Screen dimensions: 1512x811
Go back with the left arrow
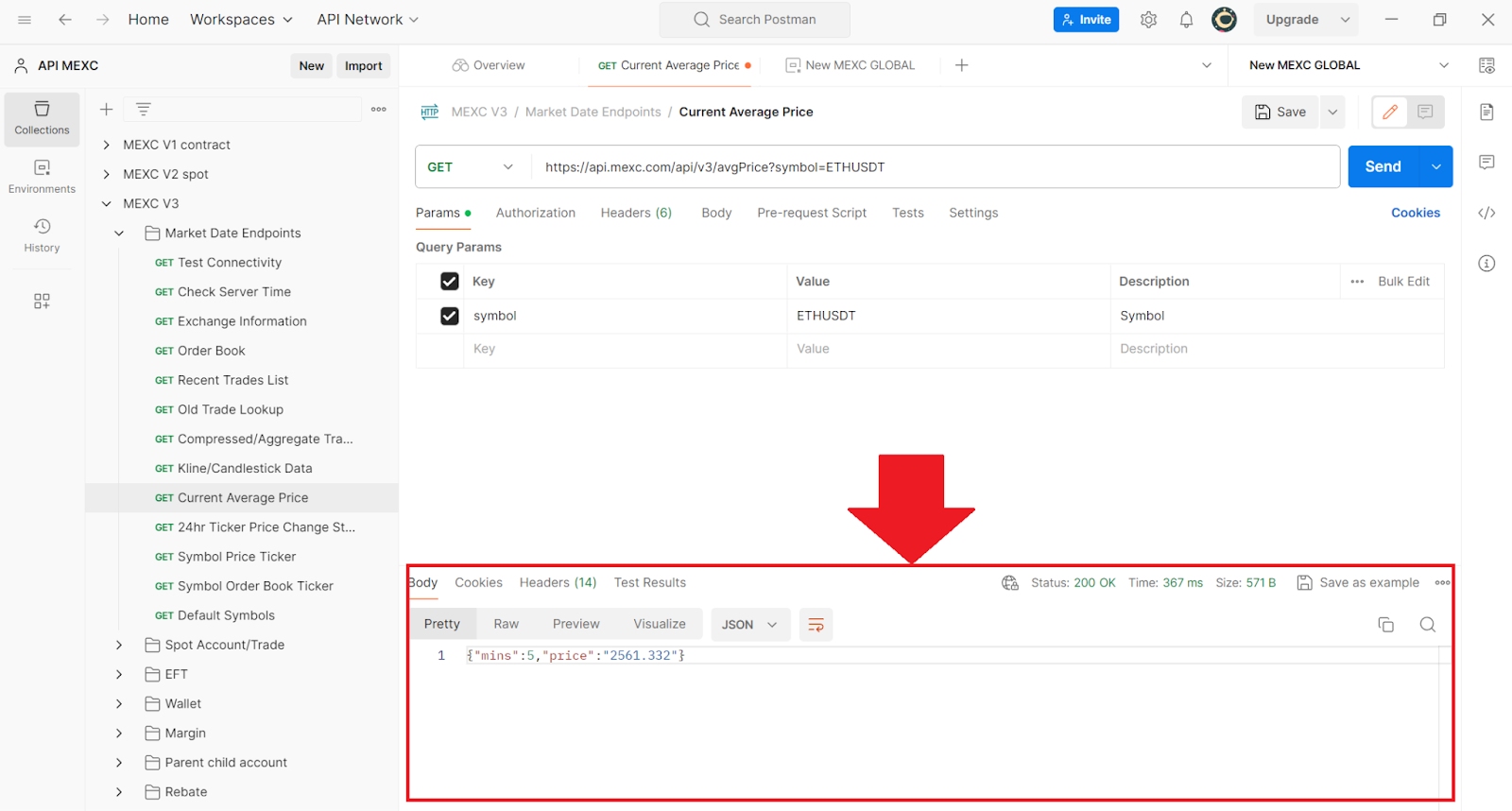pos(65,20)
